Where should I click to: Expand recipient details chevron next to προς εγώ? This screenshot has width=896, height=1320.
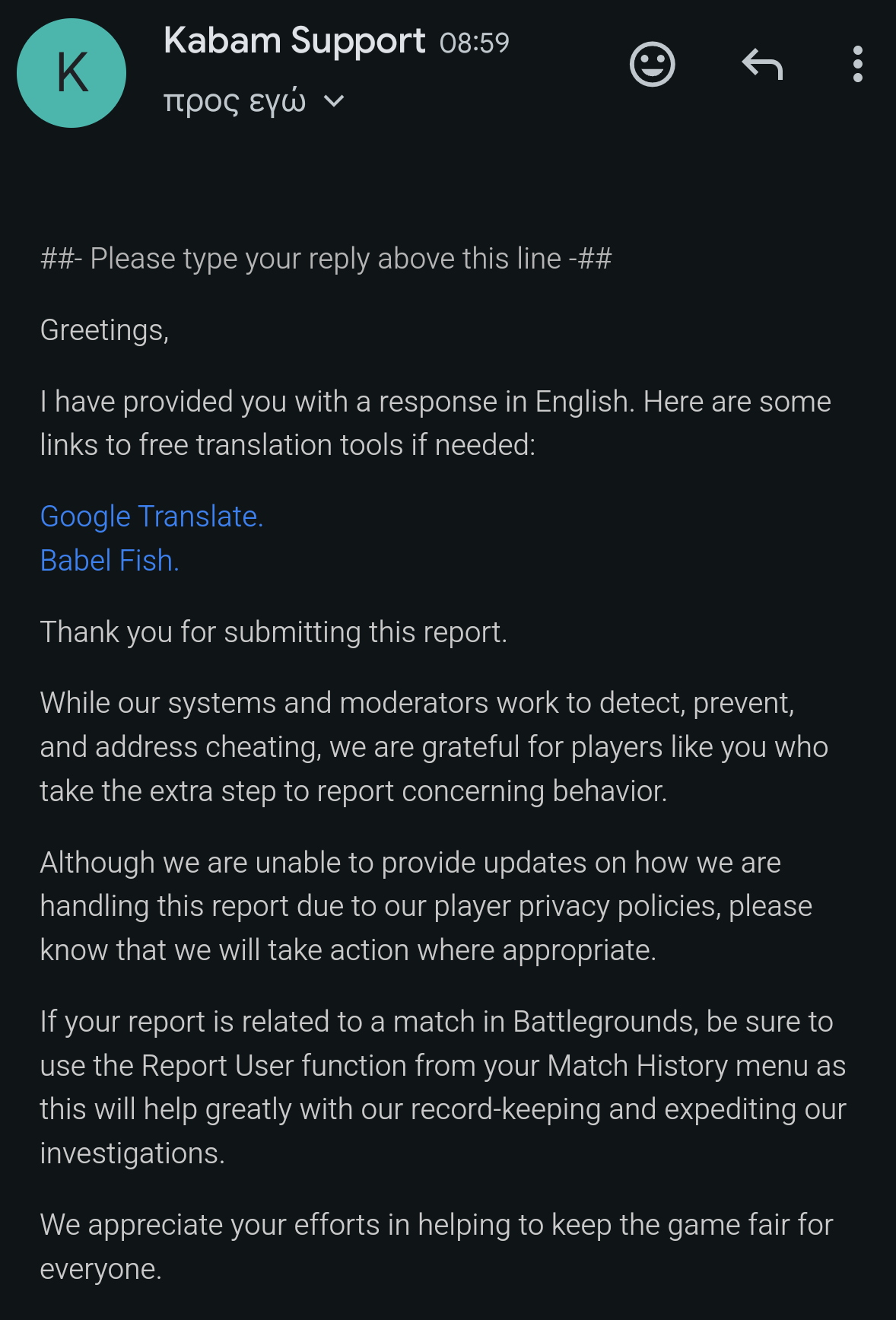pos(334,101)
